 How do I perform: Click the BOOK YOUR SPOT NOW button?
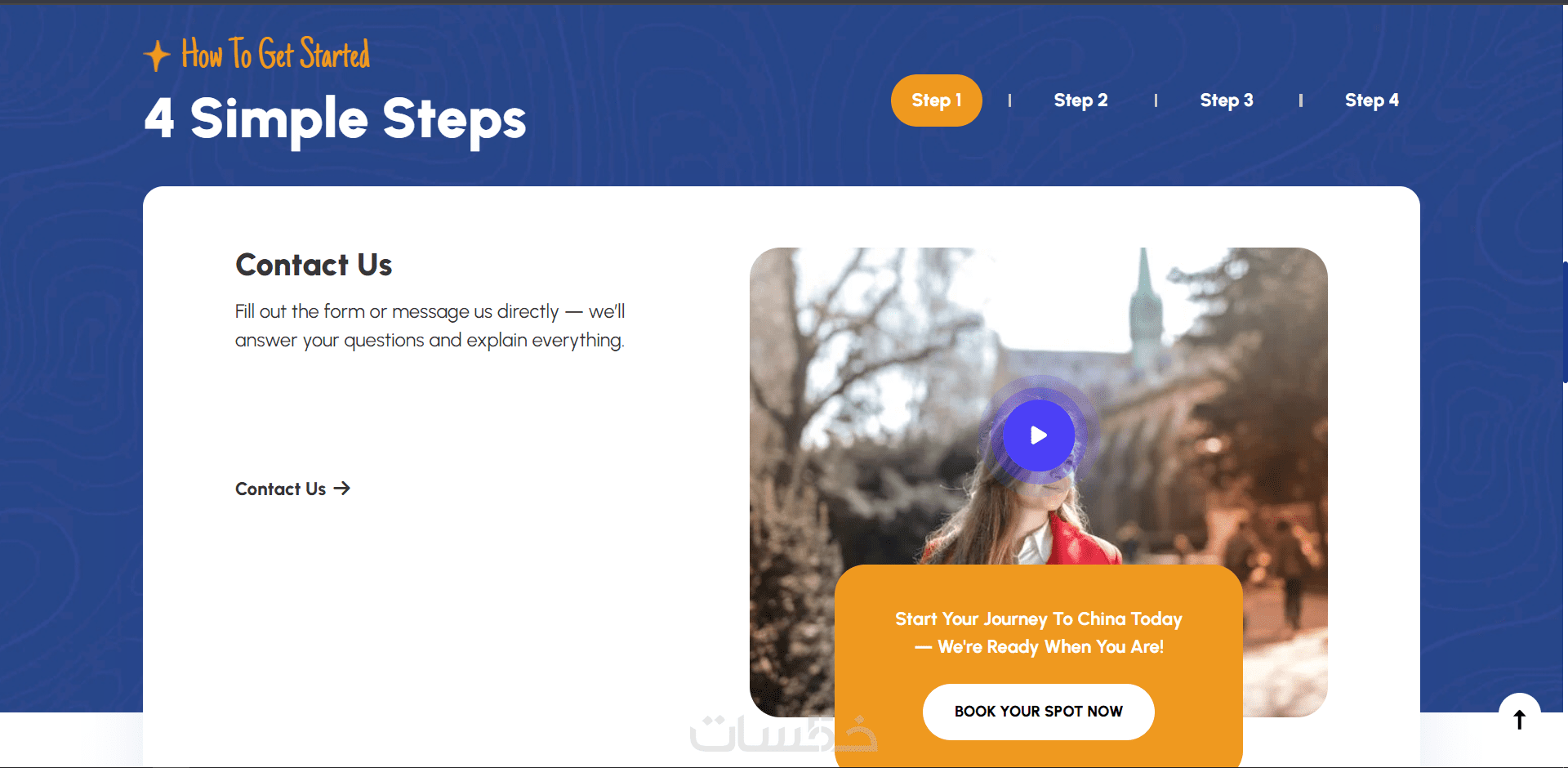coord(1038,712)
